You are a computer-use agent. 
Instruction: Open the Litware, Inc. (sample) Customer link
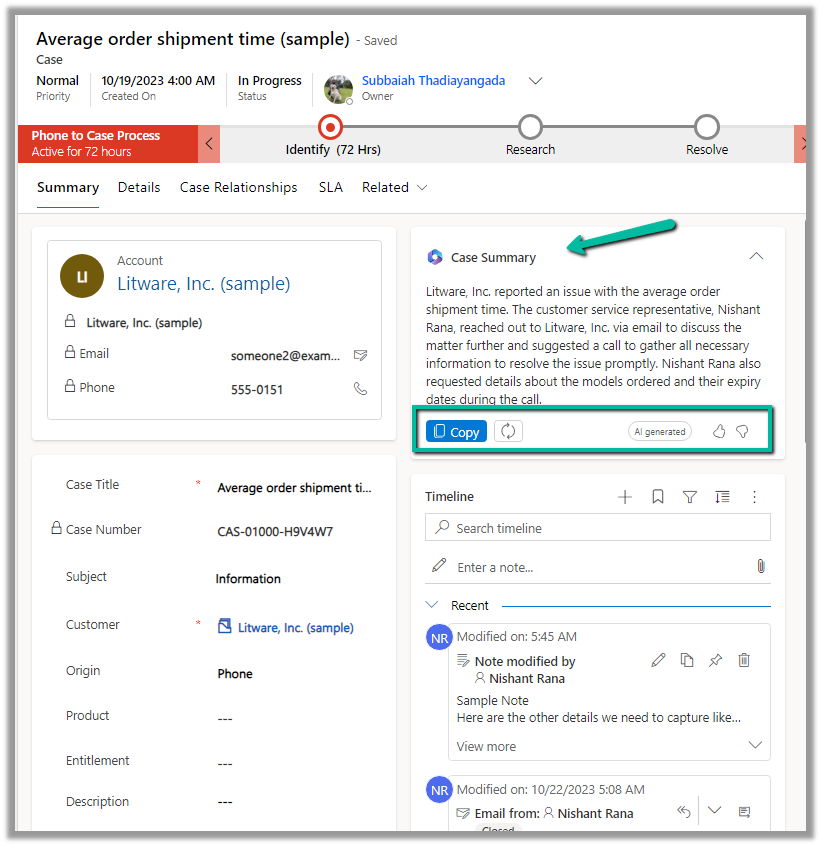point(295,628)
